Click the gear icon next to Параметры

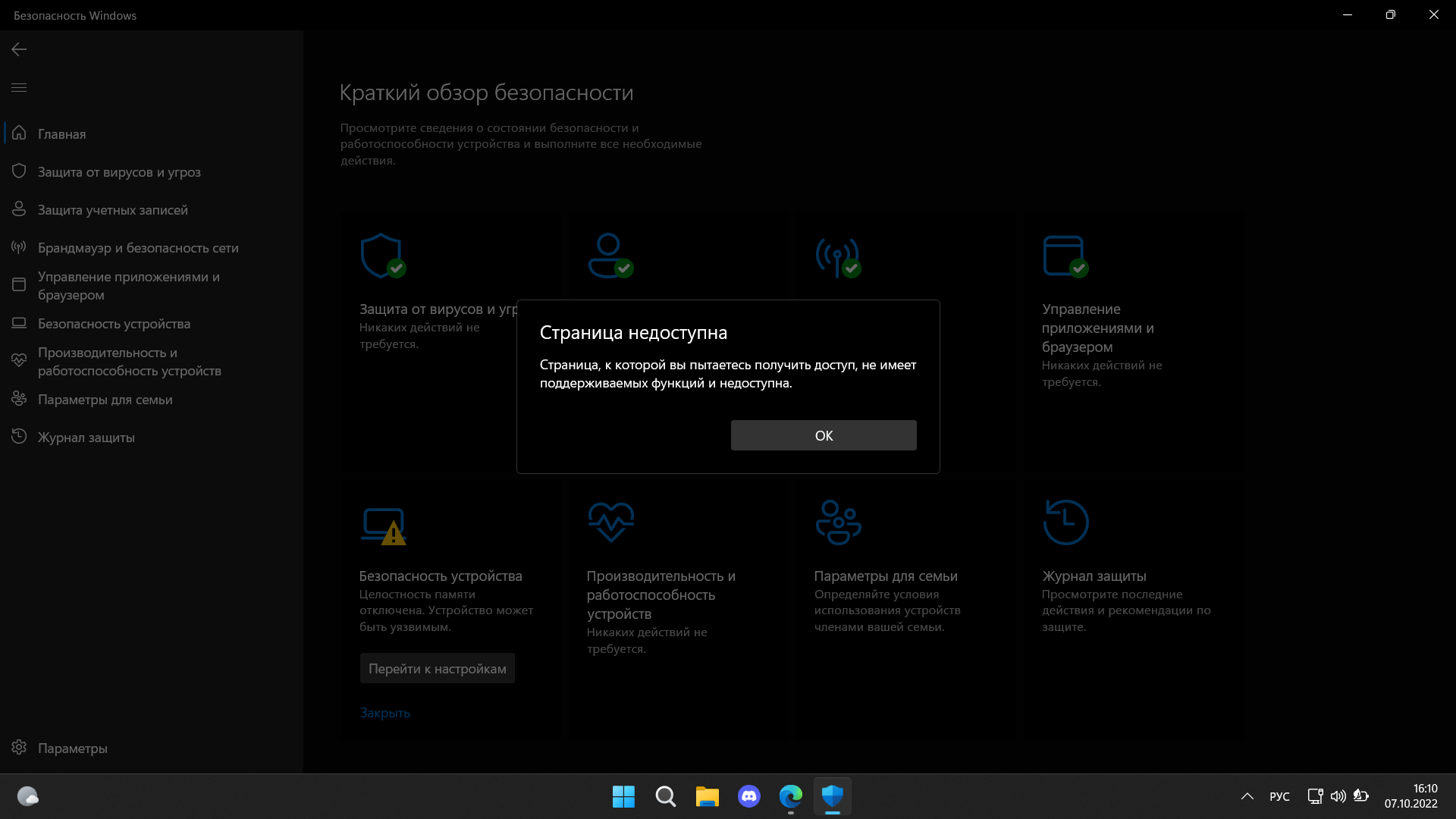[19, 747]
